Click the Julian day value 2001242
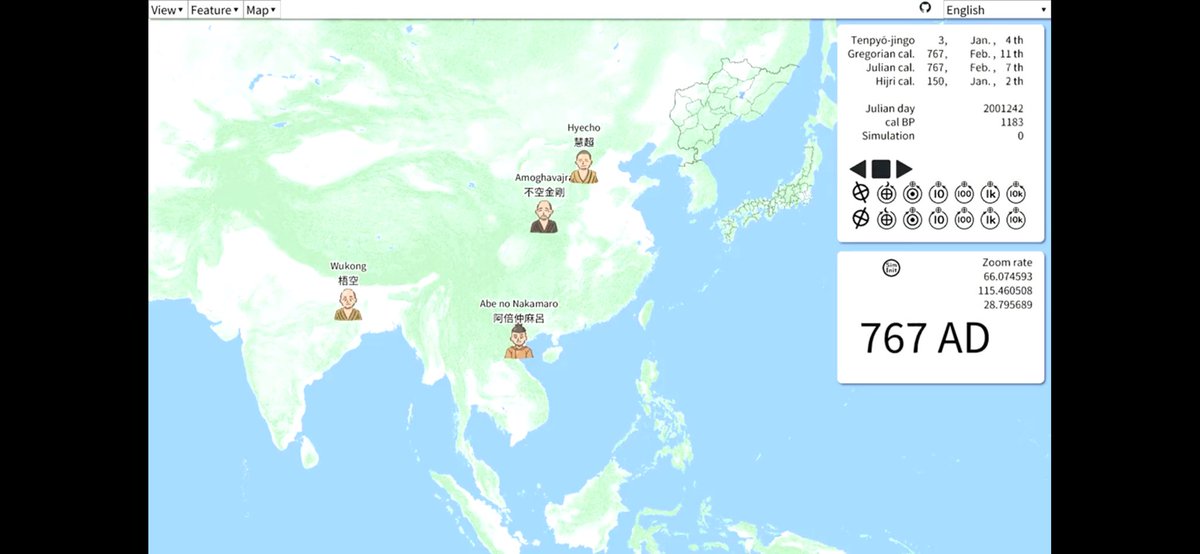This screenshot has height=554, width=1200. 1003,108
